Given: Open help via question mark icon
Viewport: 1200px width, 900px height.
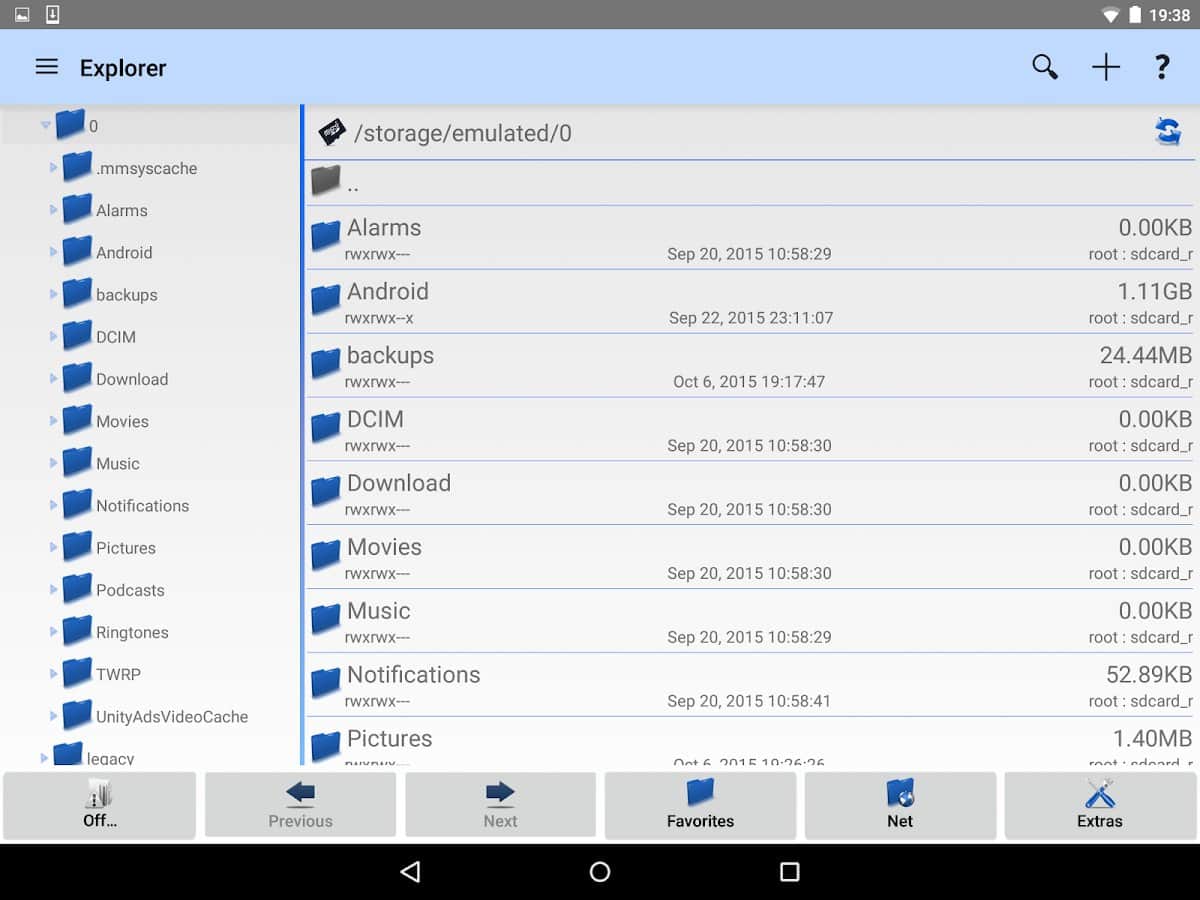Looking at the screenshot, I should (1161, 67).
